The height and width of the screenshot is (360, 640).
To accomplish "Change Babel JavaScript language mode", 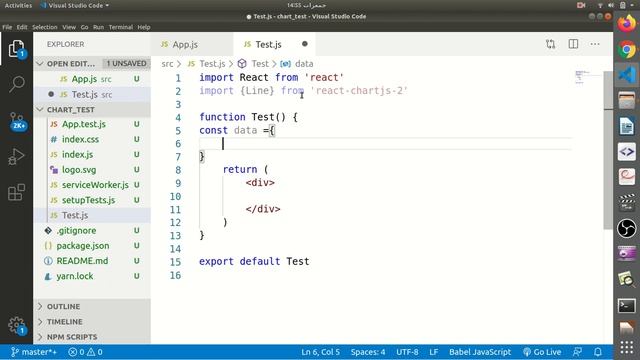I will click(x=480, y=352).
